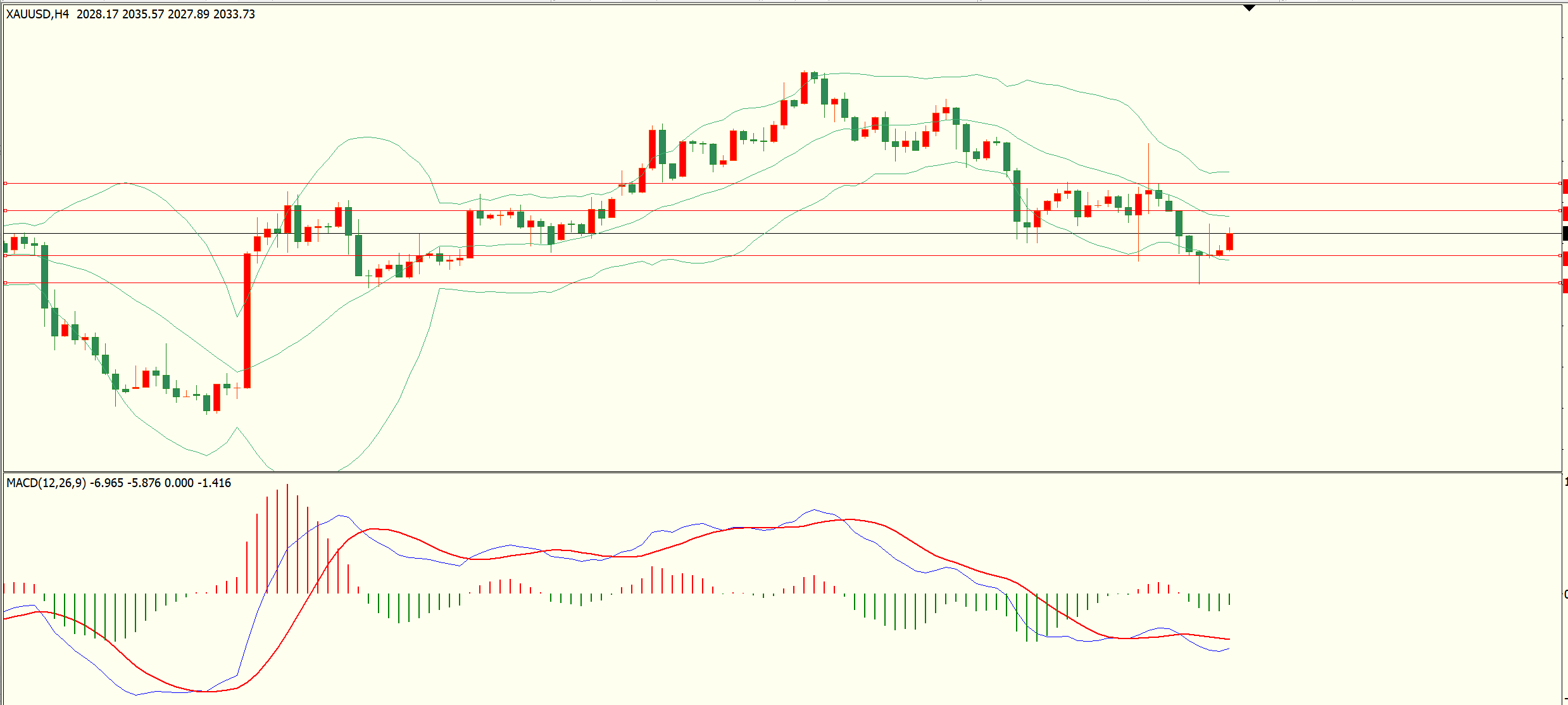Click the latest rightmost red candle
The width and height of the screenshot is (1568, 705).
[x=1229, y=241]
